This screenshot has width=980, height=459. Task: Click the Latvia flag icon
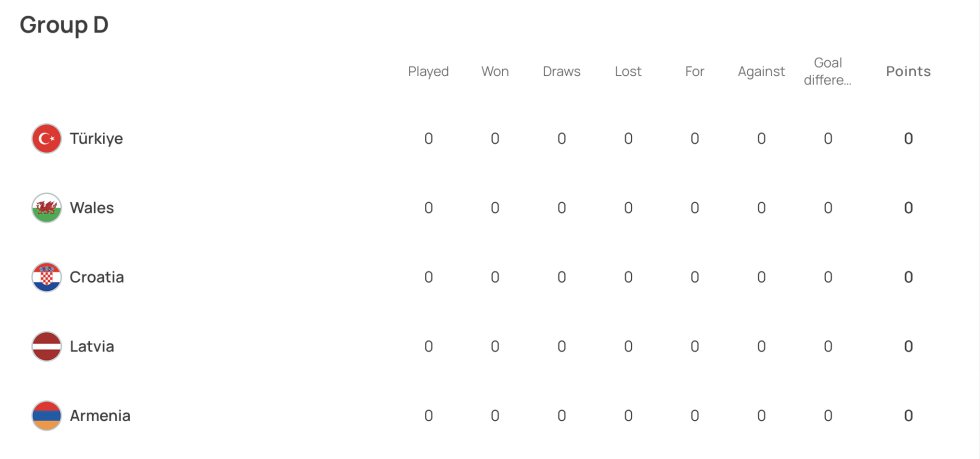point(47,346)
